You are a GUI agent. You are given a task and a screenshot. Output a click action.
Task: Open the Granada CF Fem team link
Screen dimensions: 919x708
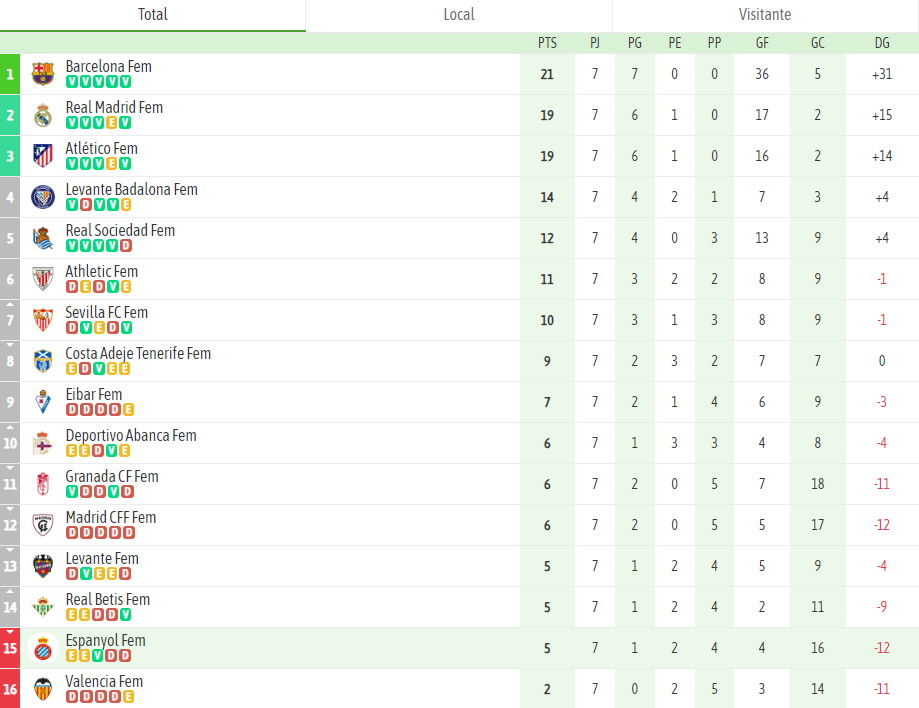tap(112, 476)
